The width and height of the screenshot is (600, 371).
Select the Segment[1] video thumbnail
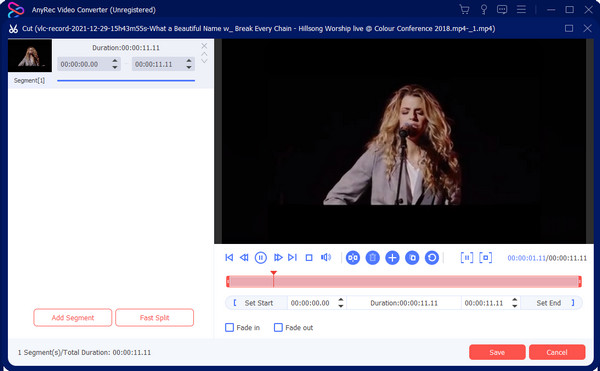pyautogui.click(x=30, y=55)
